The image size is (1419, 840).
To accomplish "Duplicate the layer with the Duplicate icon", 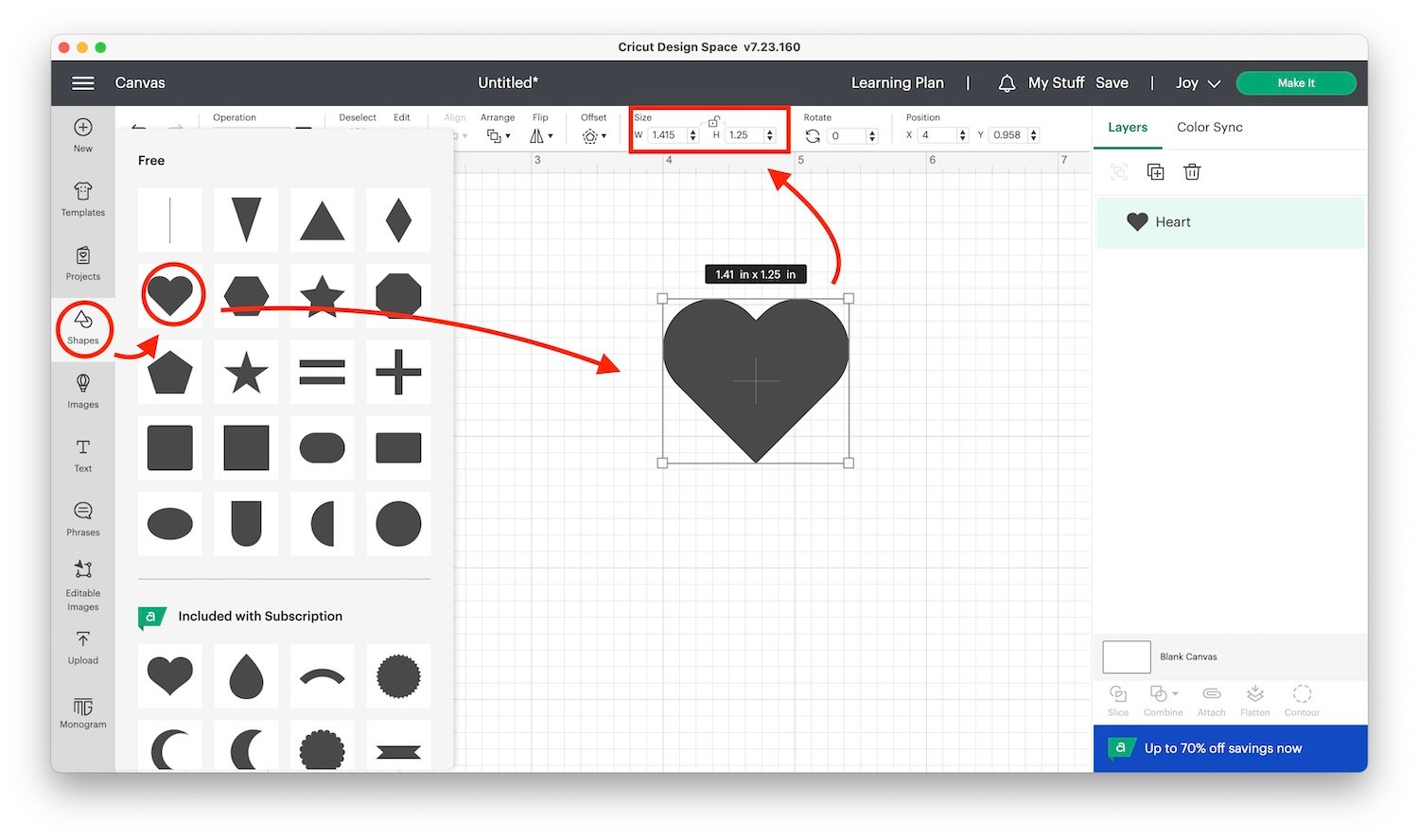I will tap(1155, 172).
